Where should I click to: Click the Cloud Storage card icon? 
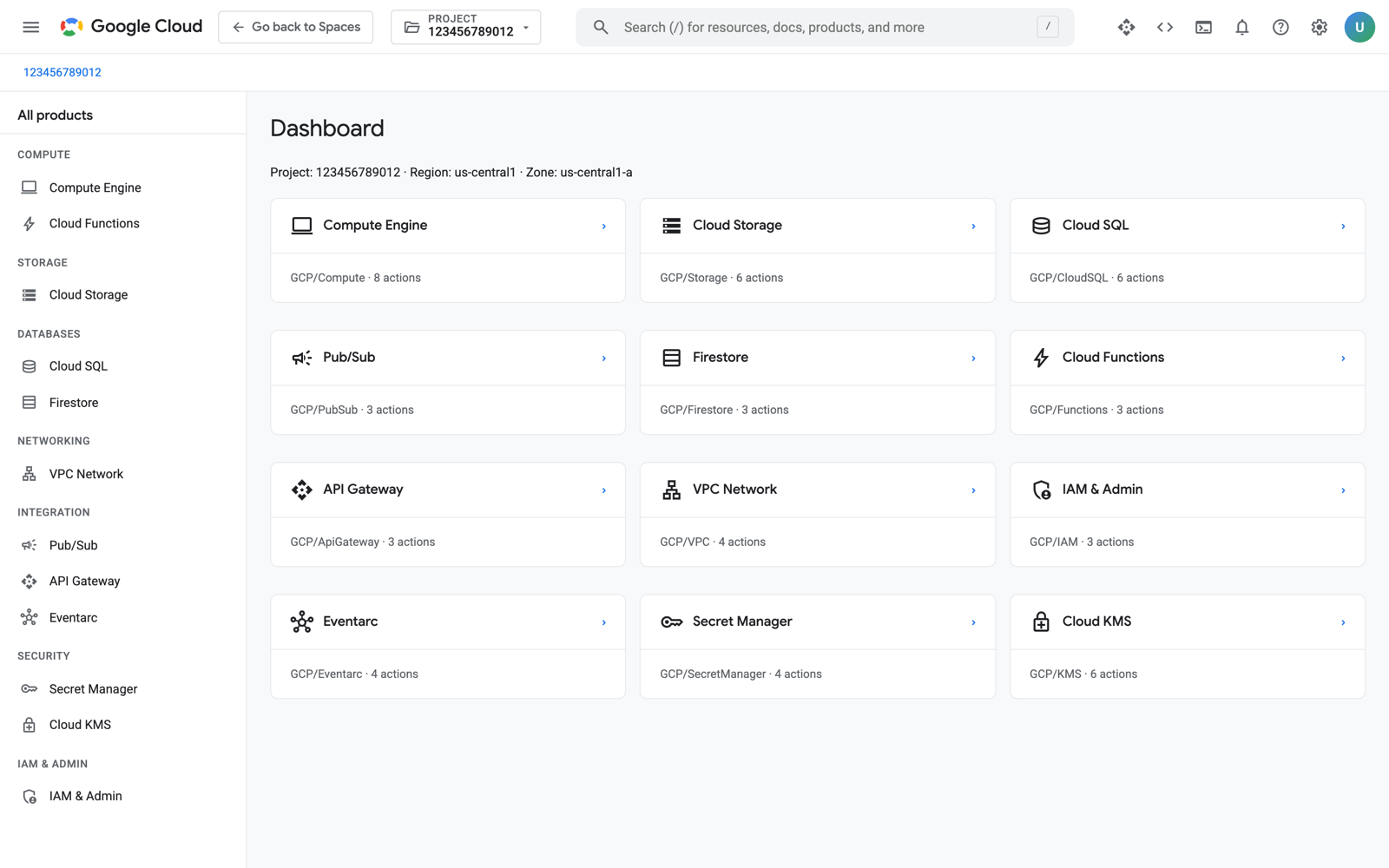[x=671, y=226]
